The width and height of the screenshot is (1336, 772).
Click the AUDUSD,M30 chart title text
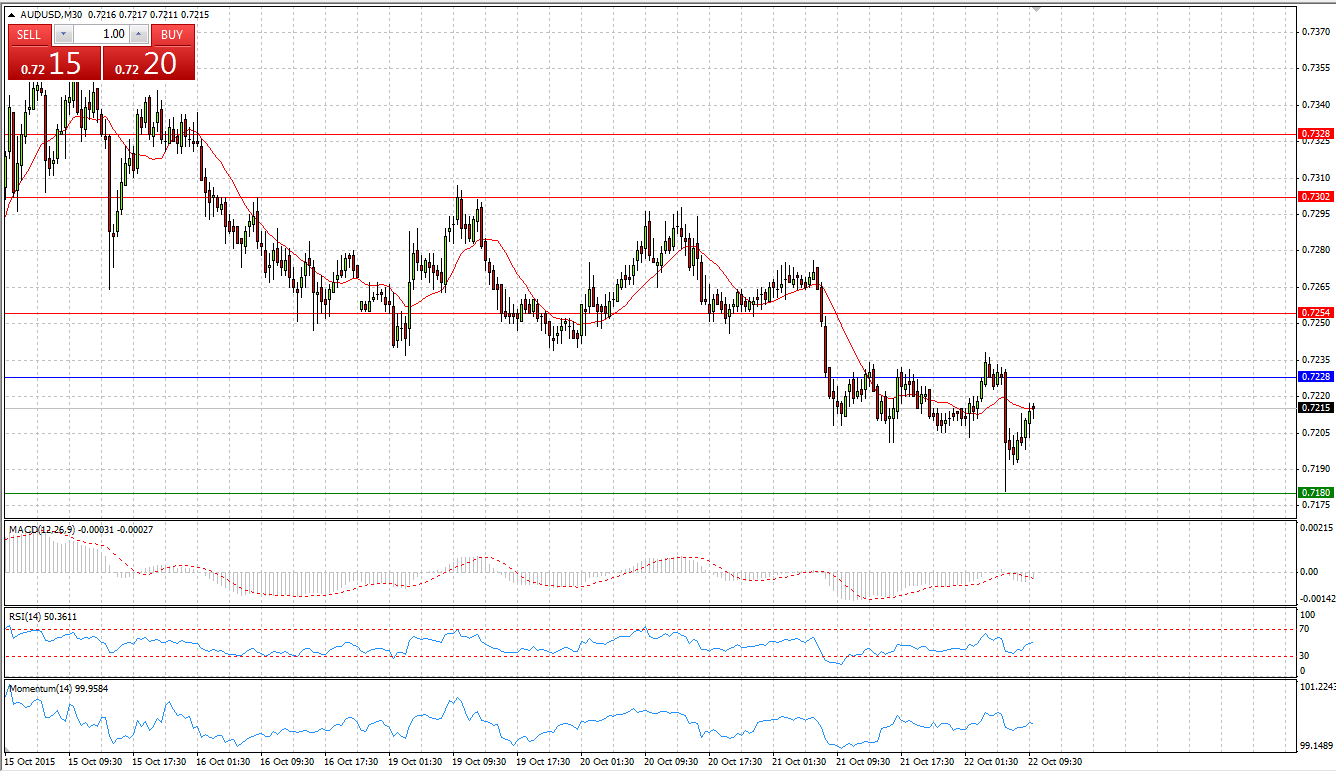pos(50,15)
